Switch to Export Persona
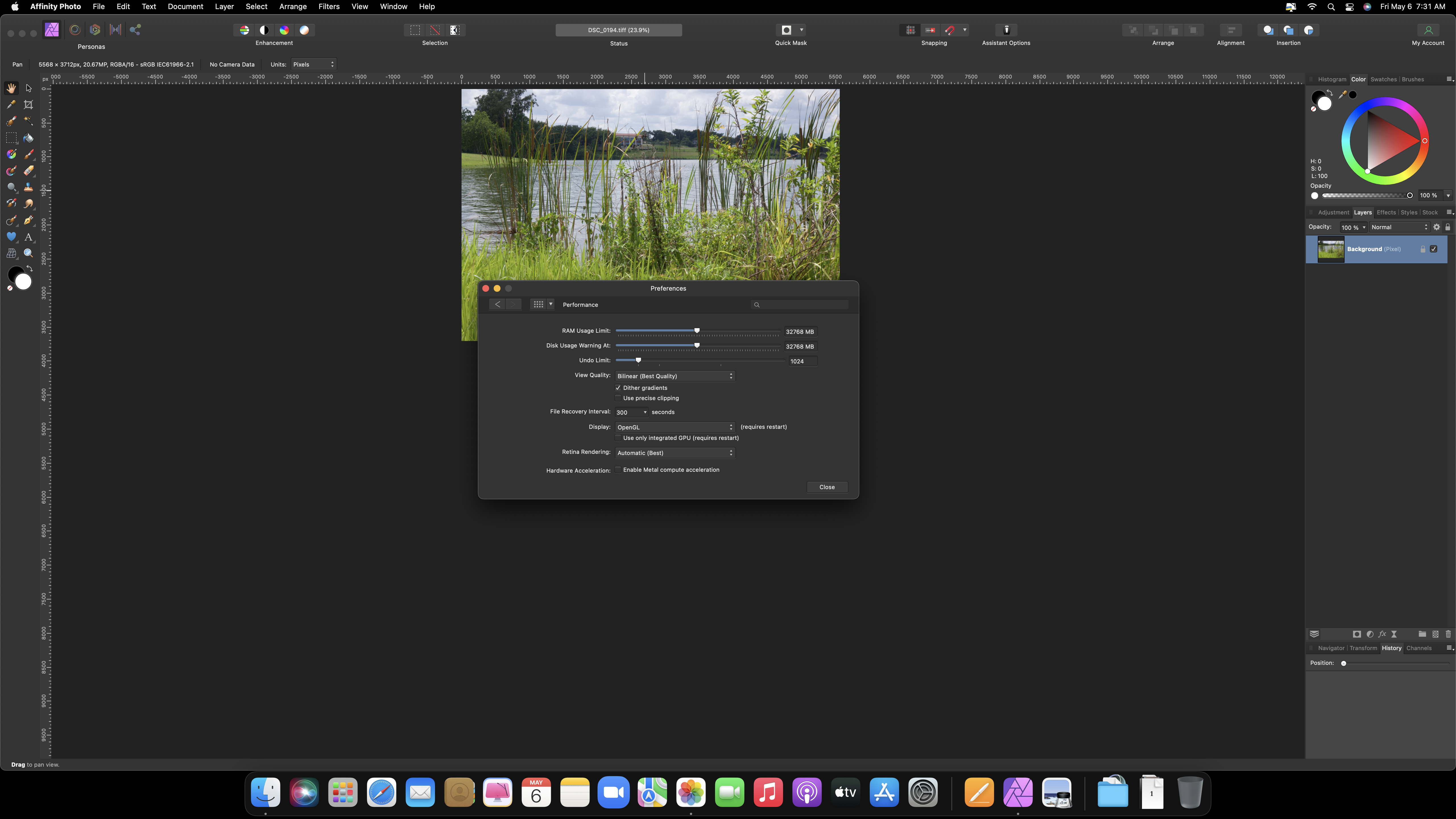This screenshot has height=819, width=1456. coord(135,30)
